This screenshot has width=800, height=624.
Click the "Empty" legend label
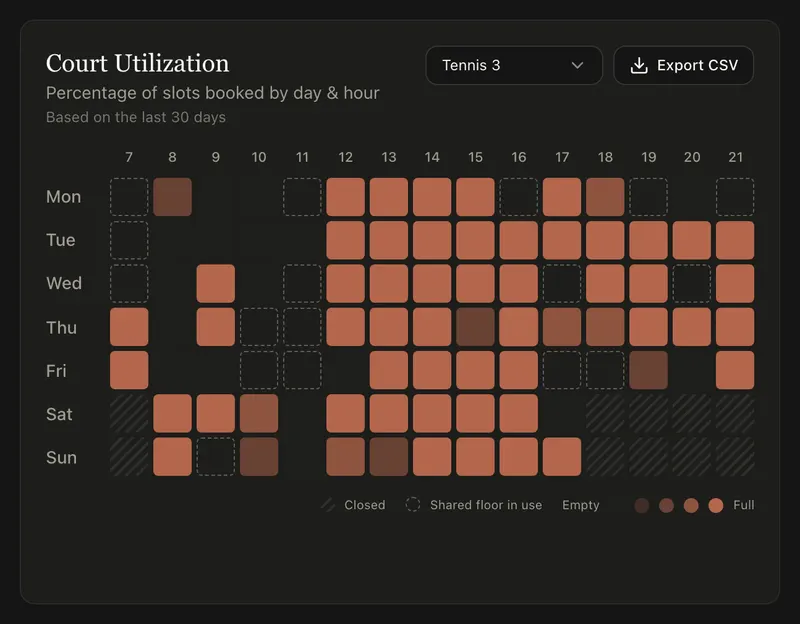[581, 505]
